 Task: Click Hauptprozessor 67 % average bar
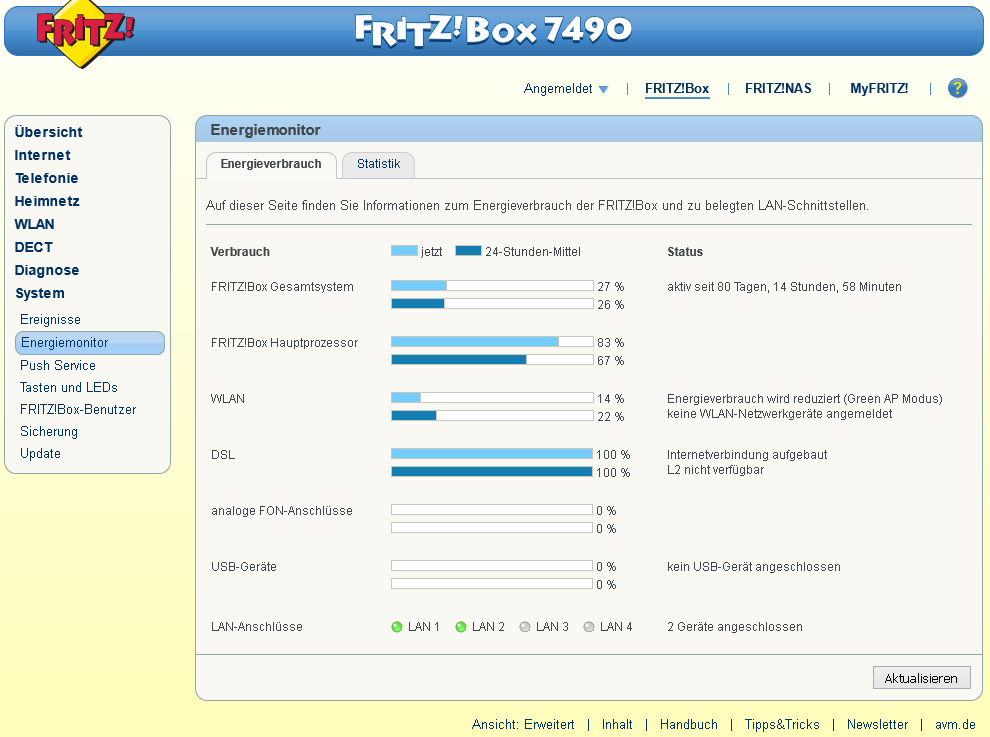[x=492, y=360]
